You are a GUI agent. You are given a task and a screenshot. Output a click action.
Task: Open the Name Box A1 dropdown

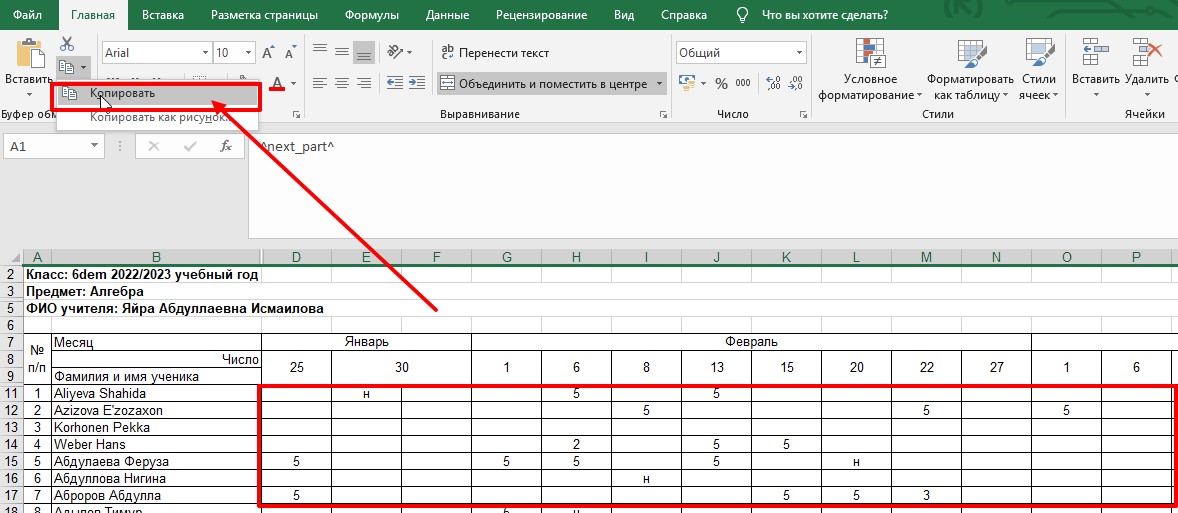(x=94, y=146)
